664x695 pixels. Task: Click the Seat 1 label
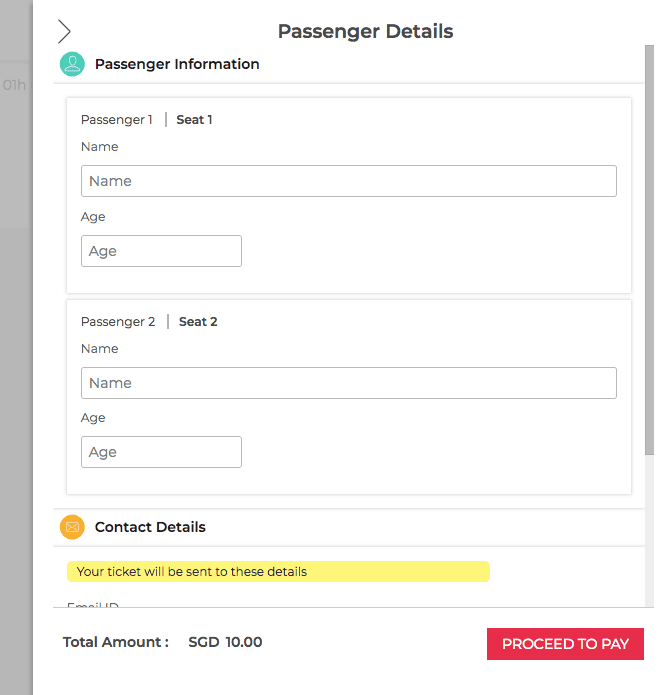pyautogui.click(x=194, y=120)
